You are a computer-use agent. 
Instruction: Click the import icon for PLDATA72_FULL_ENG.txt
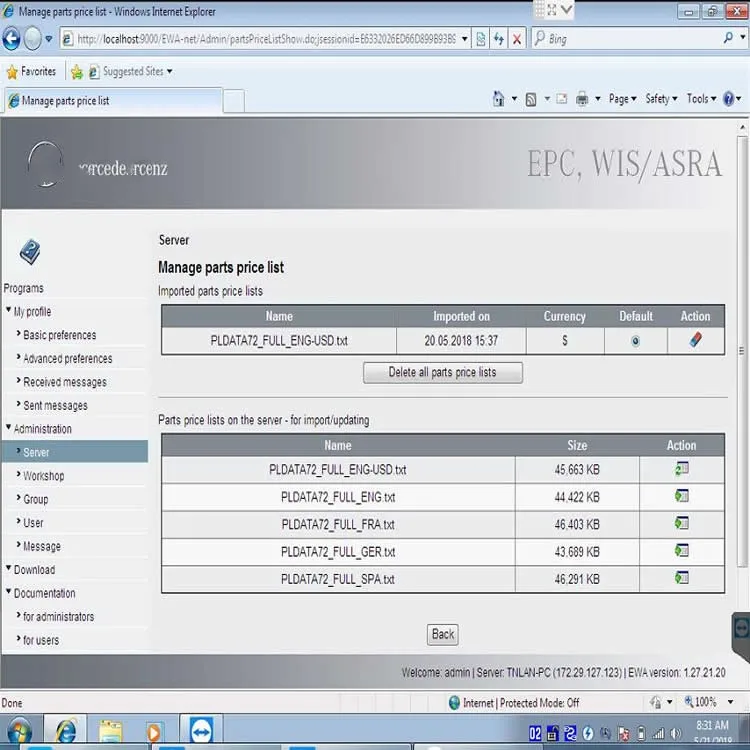pos(682,496)
